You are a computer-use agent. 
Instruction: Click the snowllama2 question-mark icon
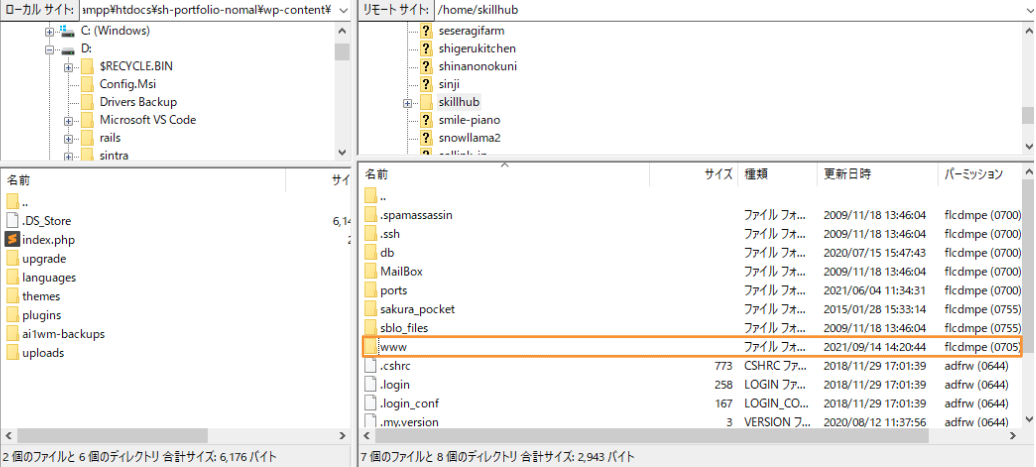click(426, 137)
